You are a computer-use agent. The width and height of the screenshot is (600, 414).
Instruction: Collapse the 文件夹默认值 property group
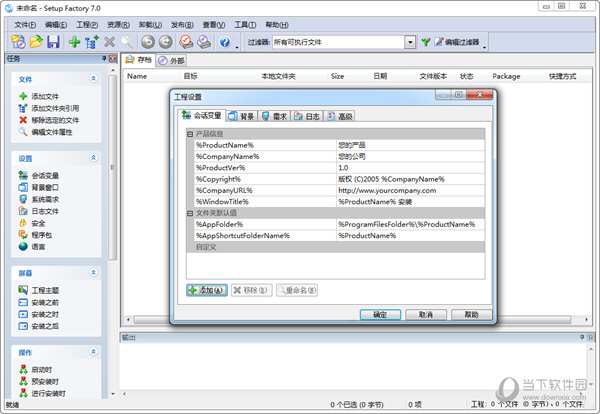click(190, 213)
